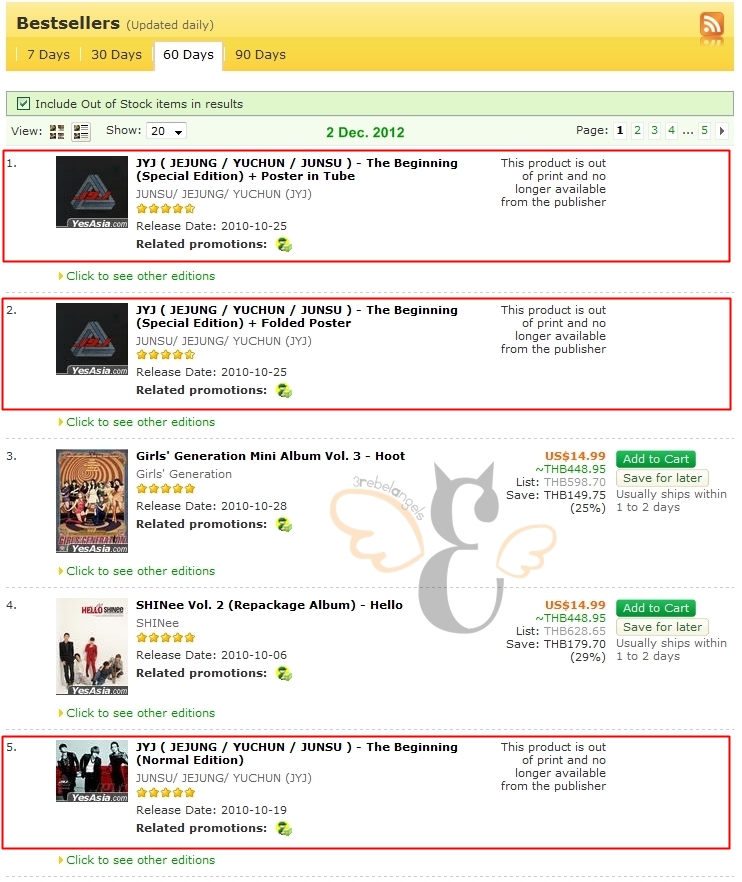Uncheck Include Out of Stock items

(x=23, y=104)
